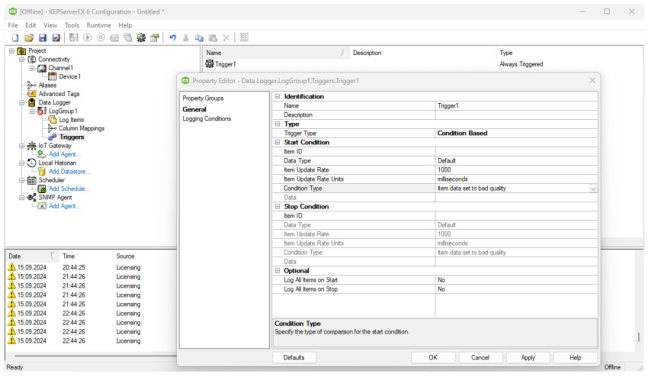The height and width of the screenshot is (377, 648).
Task: Open Properties from the toolbar icon
Action: [155, 38]
